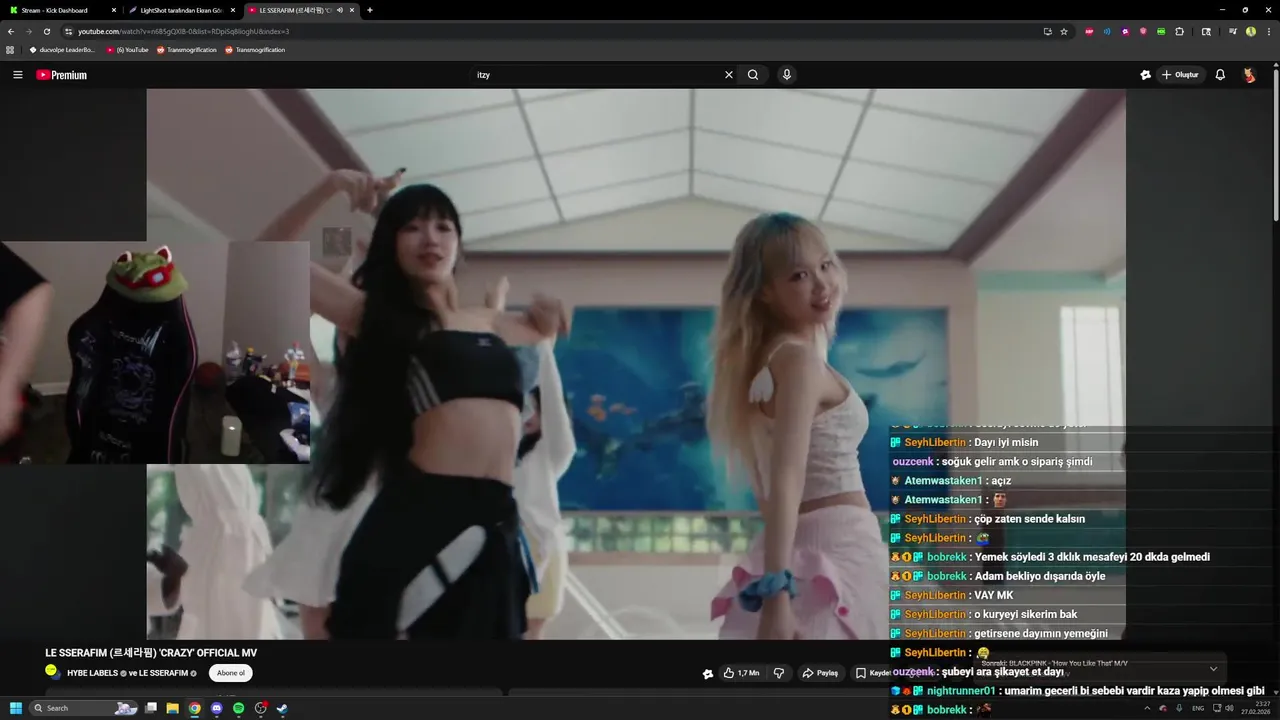The height and width of the screenshot is (720, 1280).
Task: Open Discord from the taskbar
Action: click(217, 708)
